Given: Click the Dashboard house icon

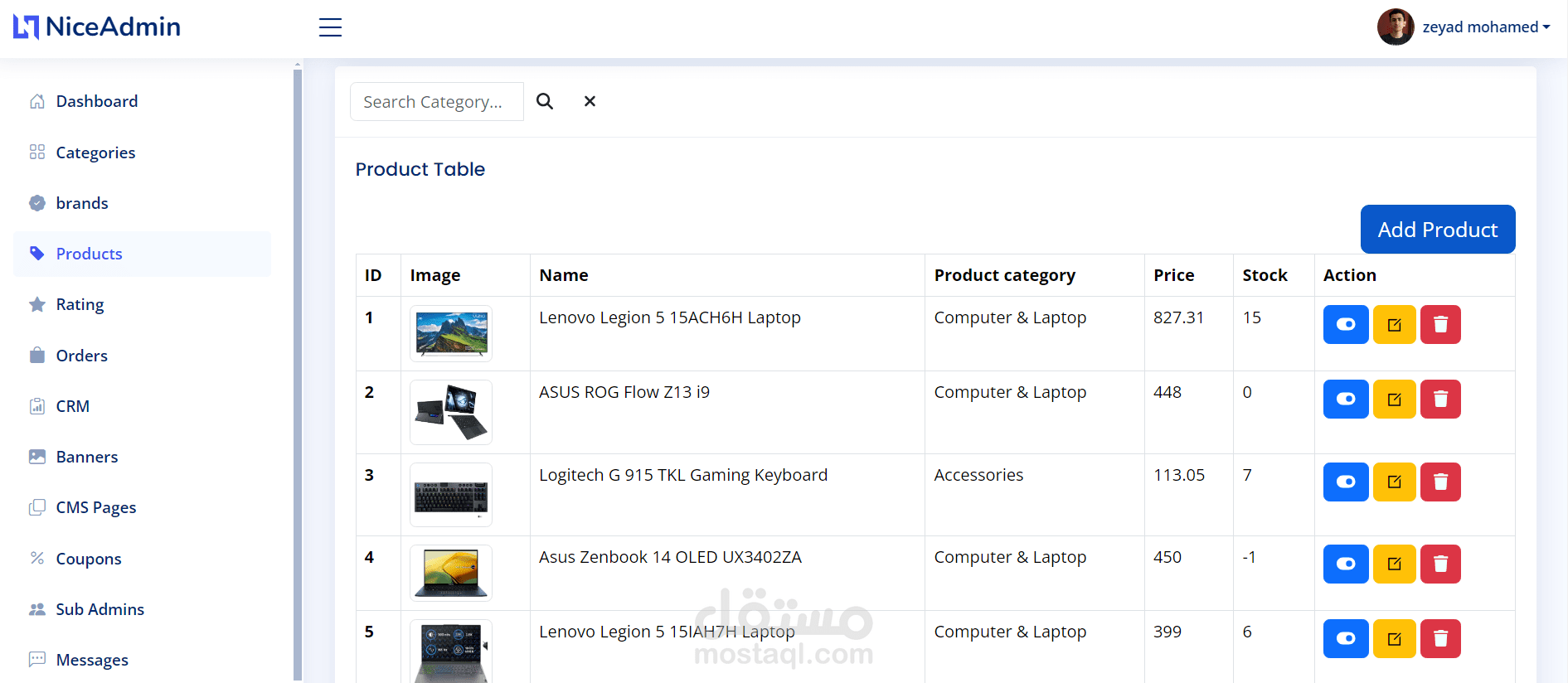Looking at the screenshot, I should [37, 101].
